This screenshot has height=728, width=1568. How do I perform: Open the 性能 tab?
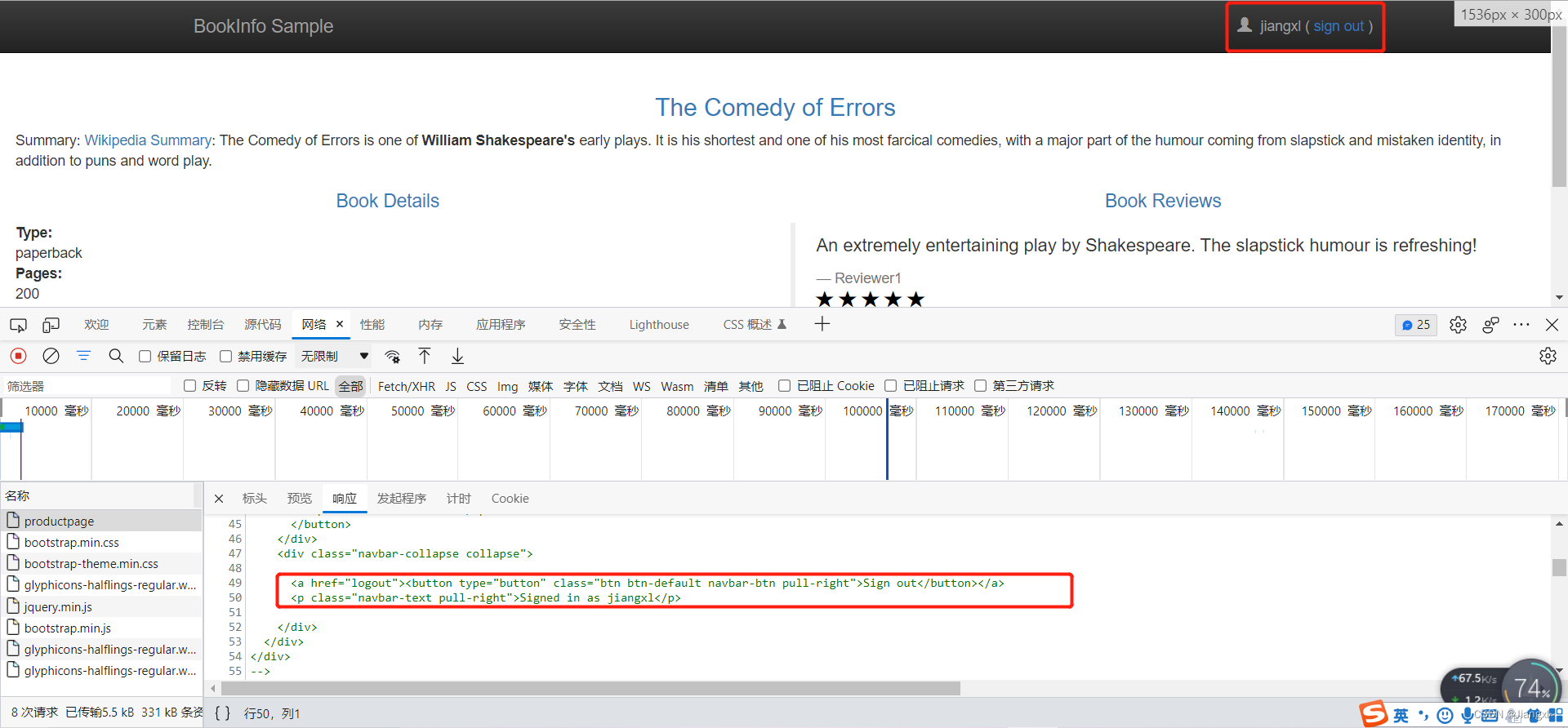point(372,325)
